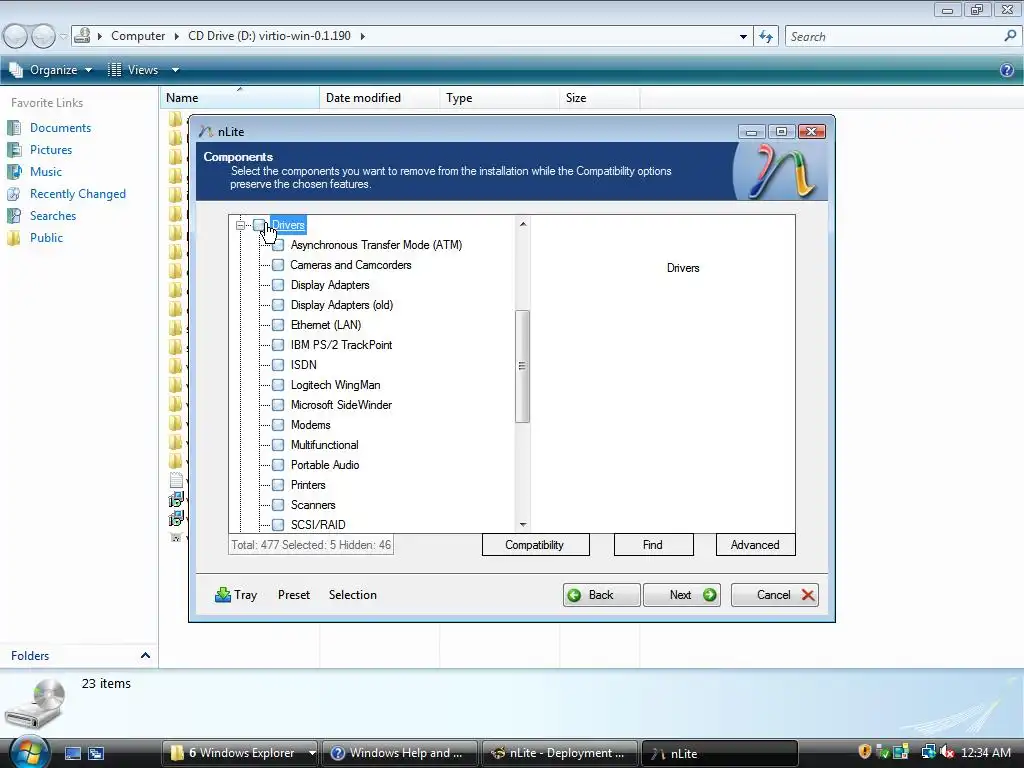Open recent pages dropdown in Explorer

pos(63,37)
